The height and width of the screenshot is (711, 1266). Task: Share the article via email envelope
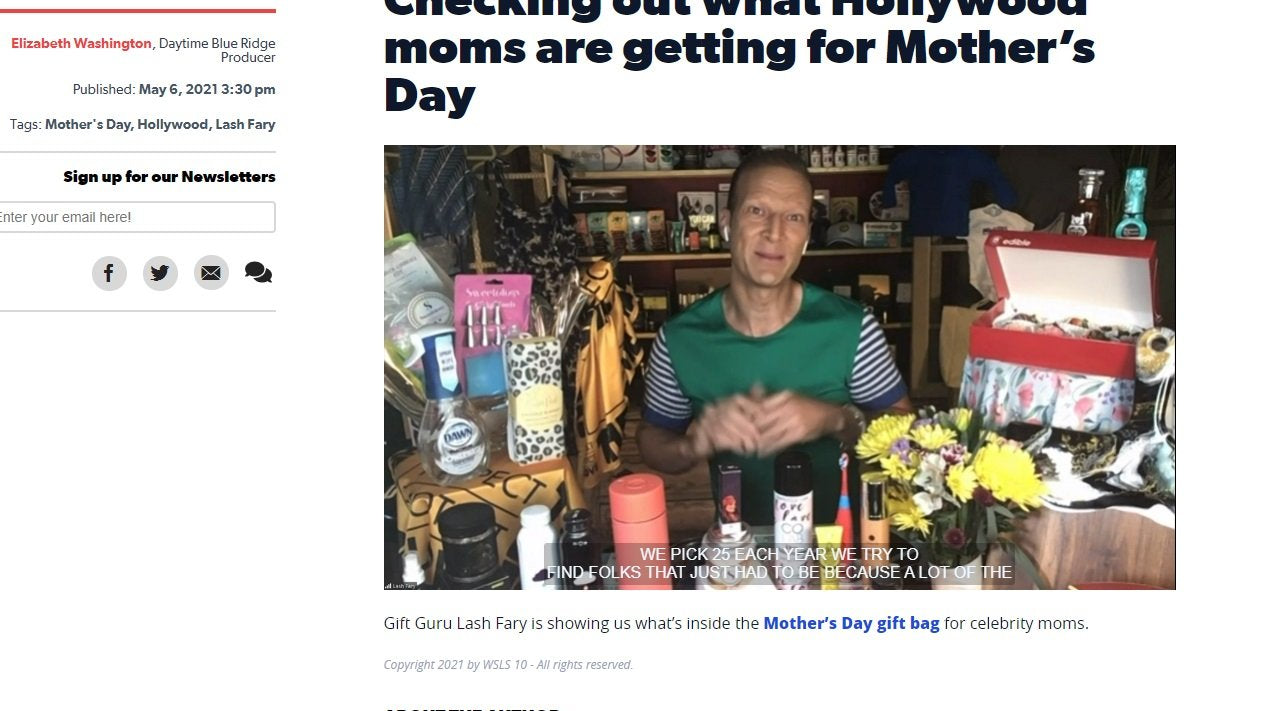pyautogui.click(x=211, y=272)
